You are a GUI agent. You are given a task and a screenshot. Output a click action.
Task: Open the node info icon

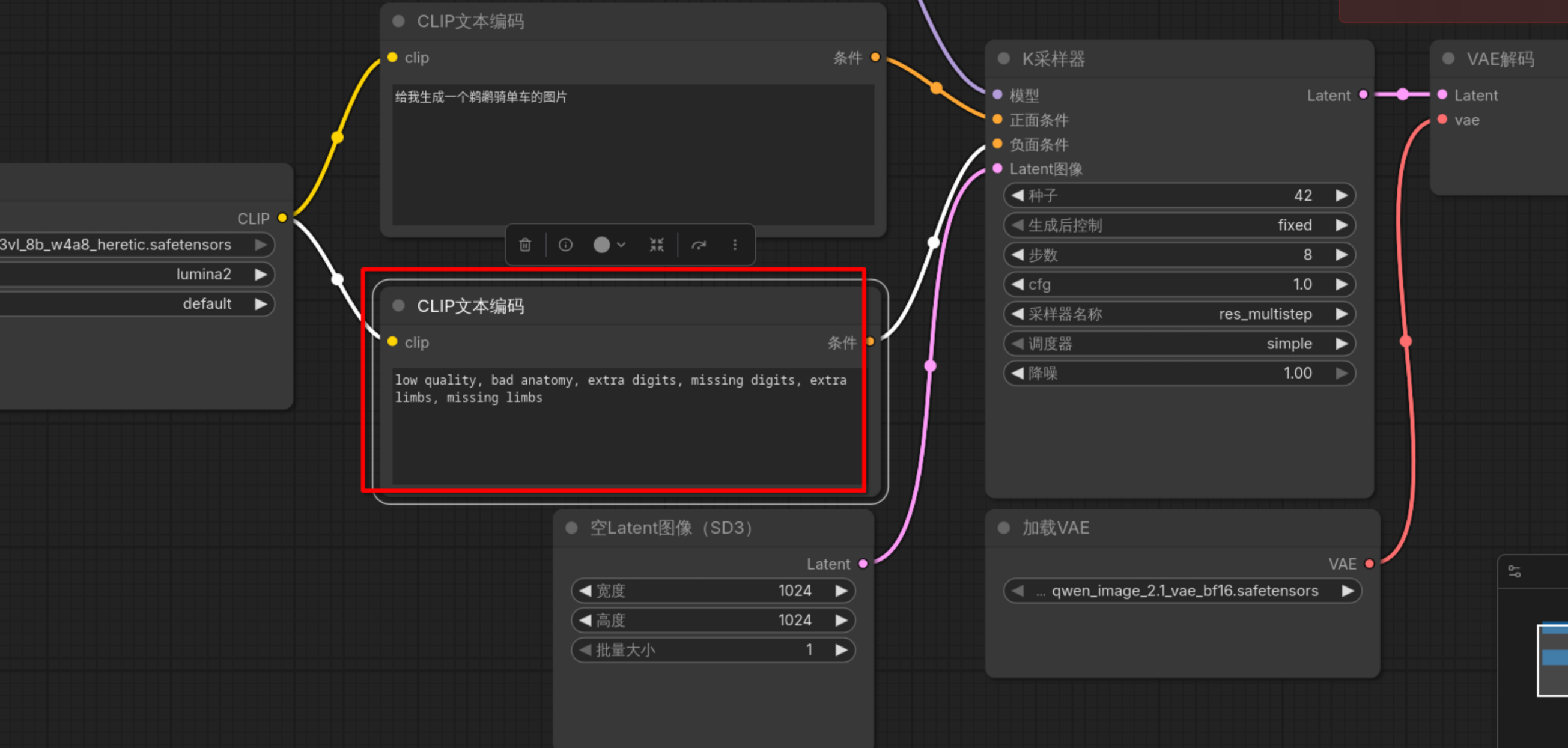point(565,245)
